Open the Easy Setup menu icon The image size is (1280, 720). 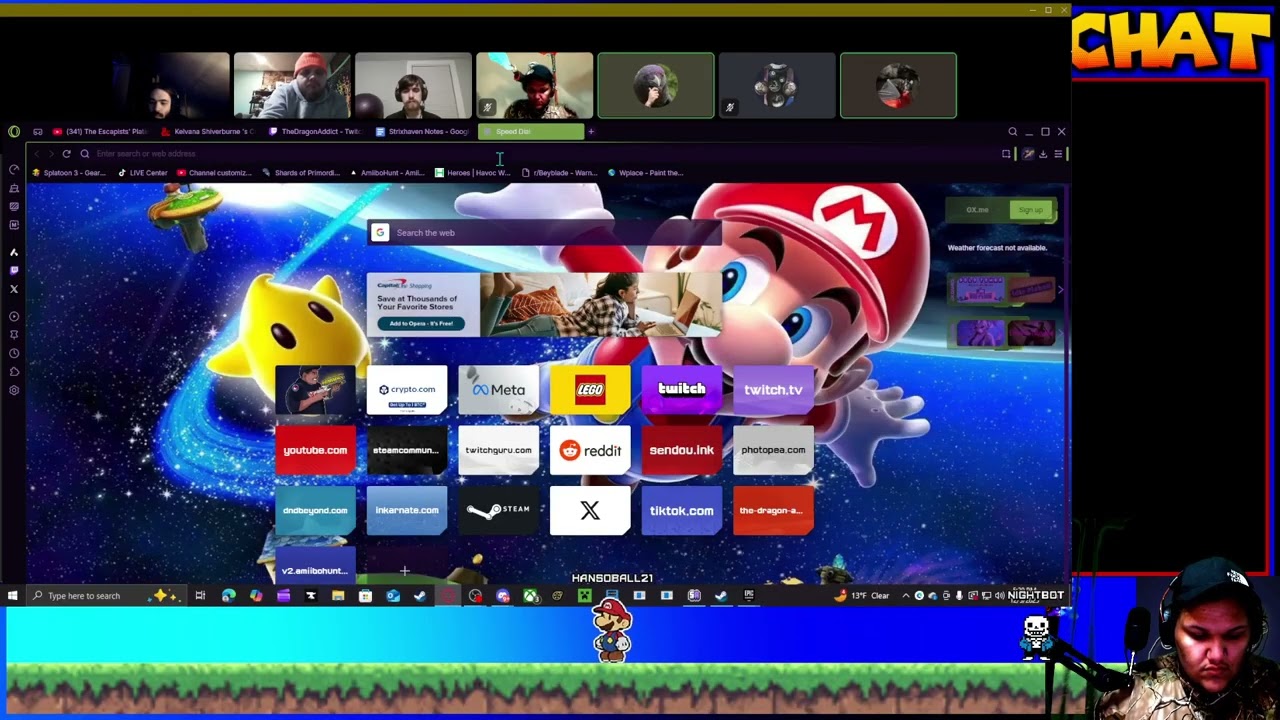pos(1058,154)
